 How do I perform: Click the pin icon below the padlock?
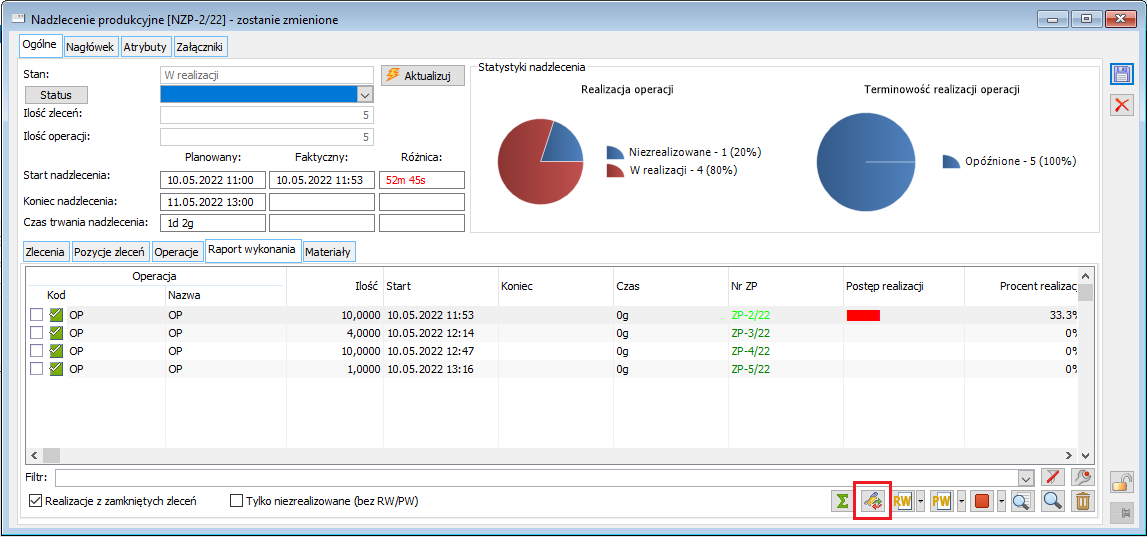pyautogui.click(x=1121, y=514)
